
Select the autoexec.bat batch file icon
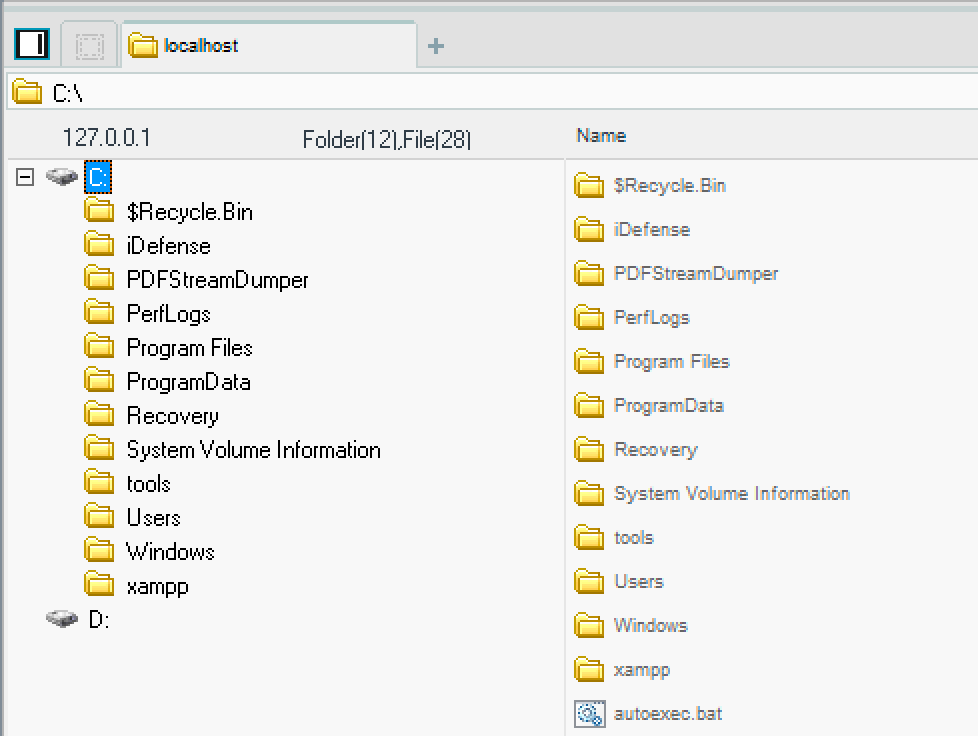click(x=587, y=713)
